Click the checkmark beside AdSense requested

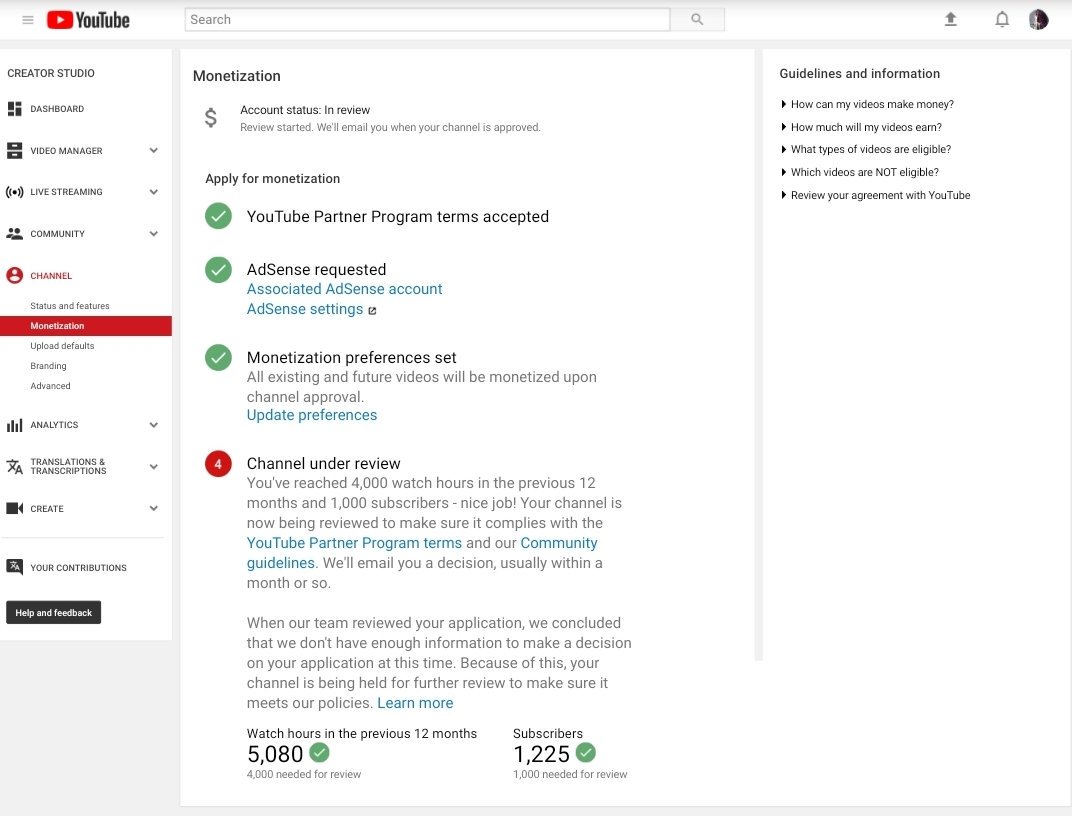pyautogui.click(x=218, y=270)
